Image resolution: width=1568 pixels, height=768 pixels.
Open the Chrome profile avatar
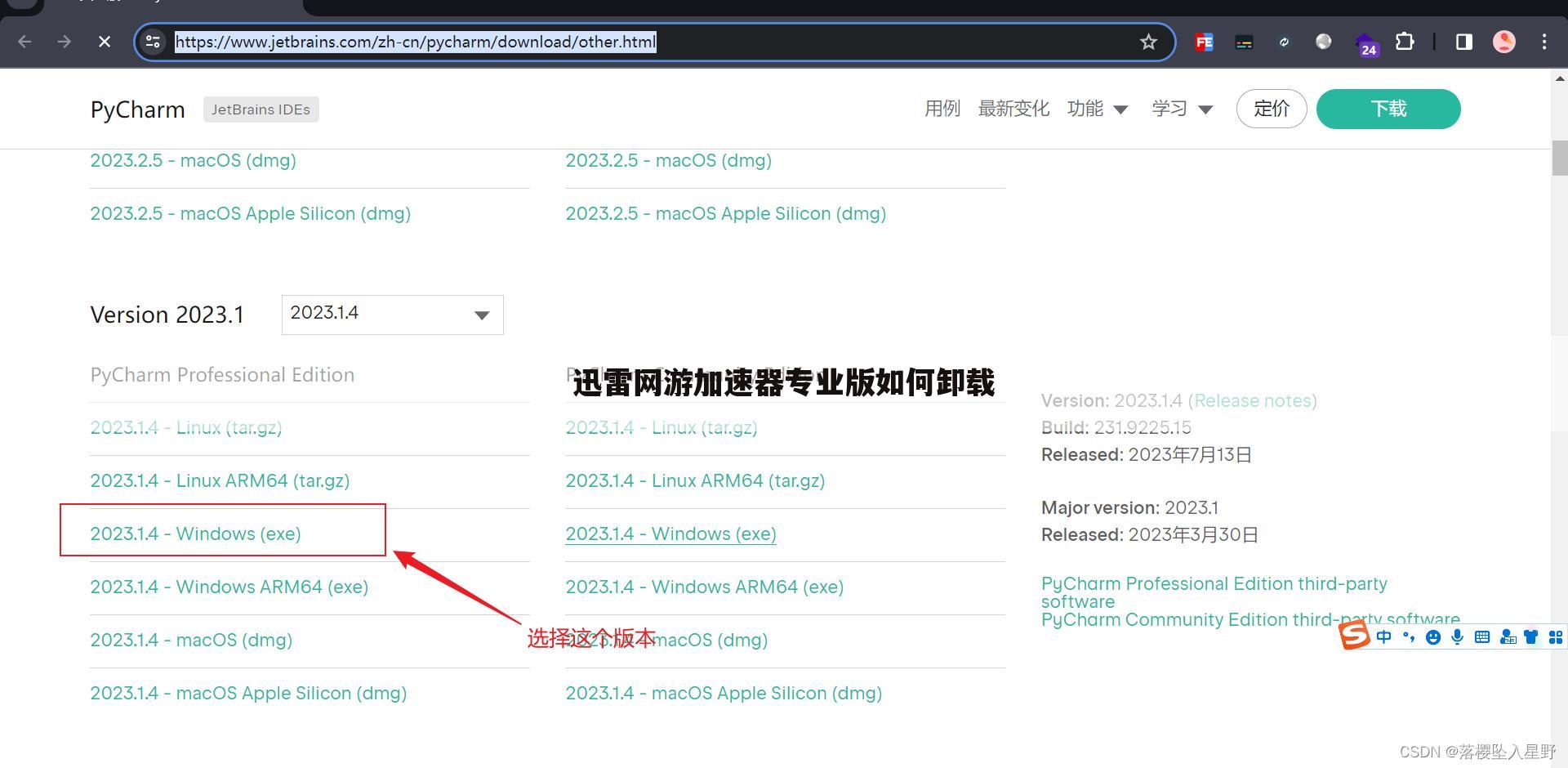tap(1504, 42)
